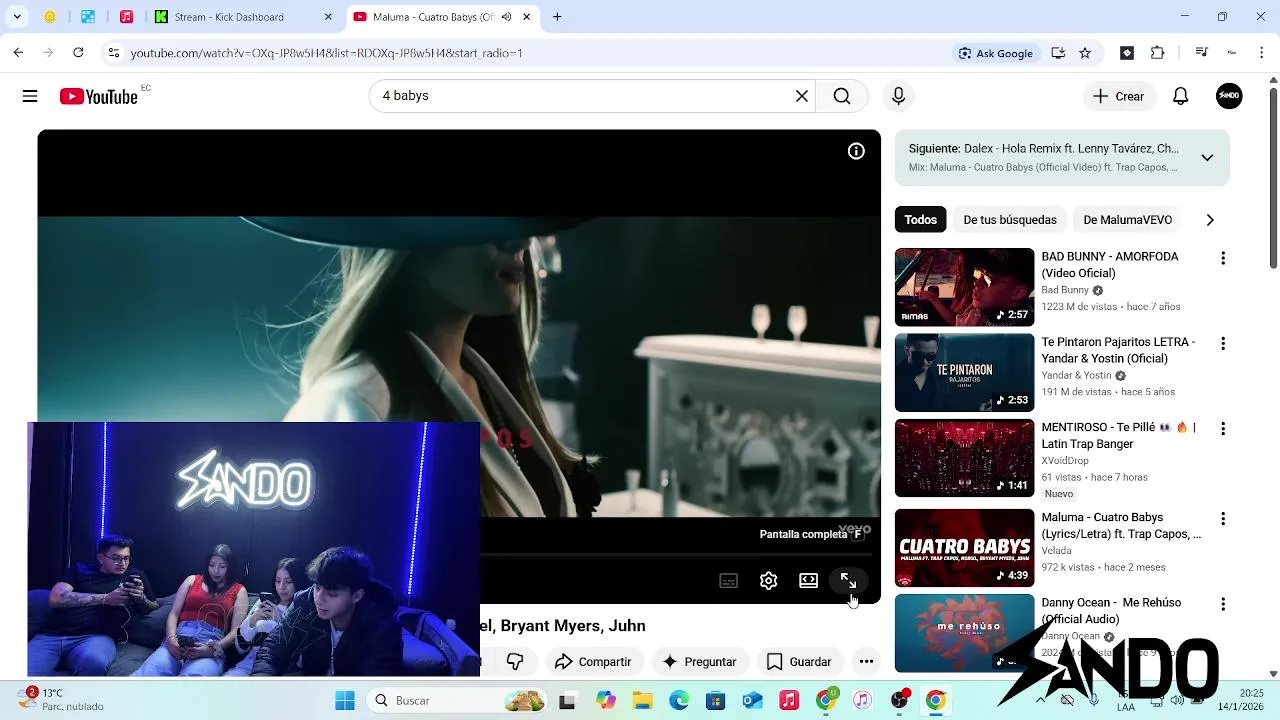Open options for MENTIROSO video
Viewport: 1280px width, 720px height.
[x=1222, y=428]
